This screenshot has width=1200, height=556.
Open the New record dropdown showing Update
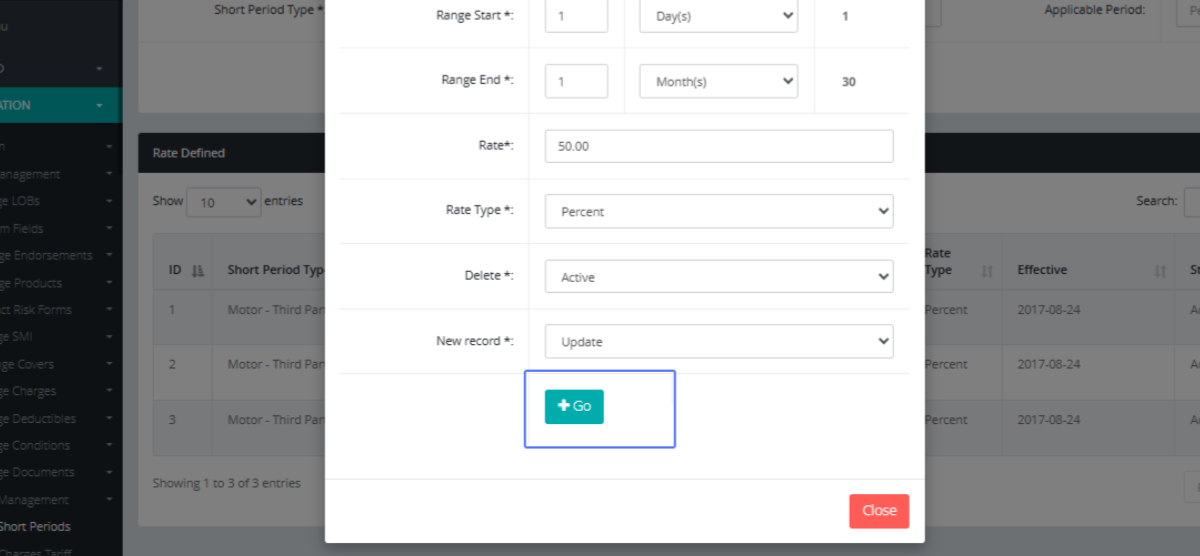point(718,342)
